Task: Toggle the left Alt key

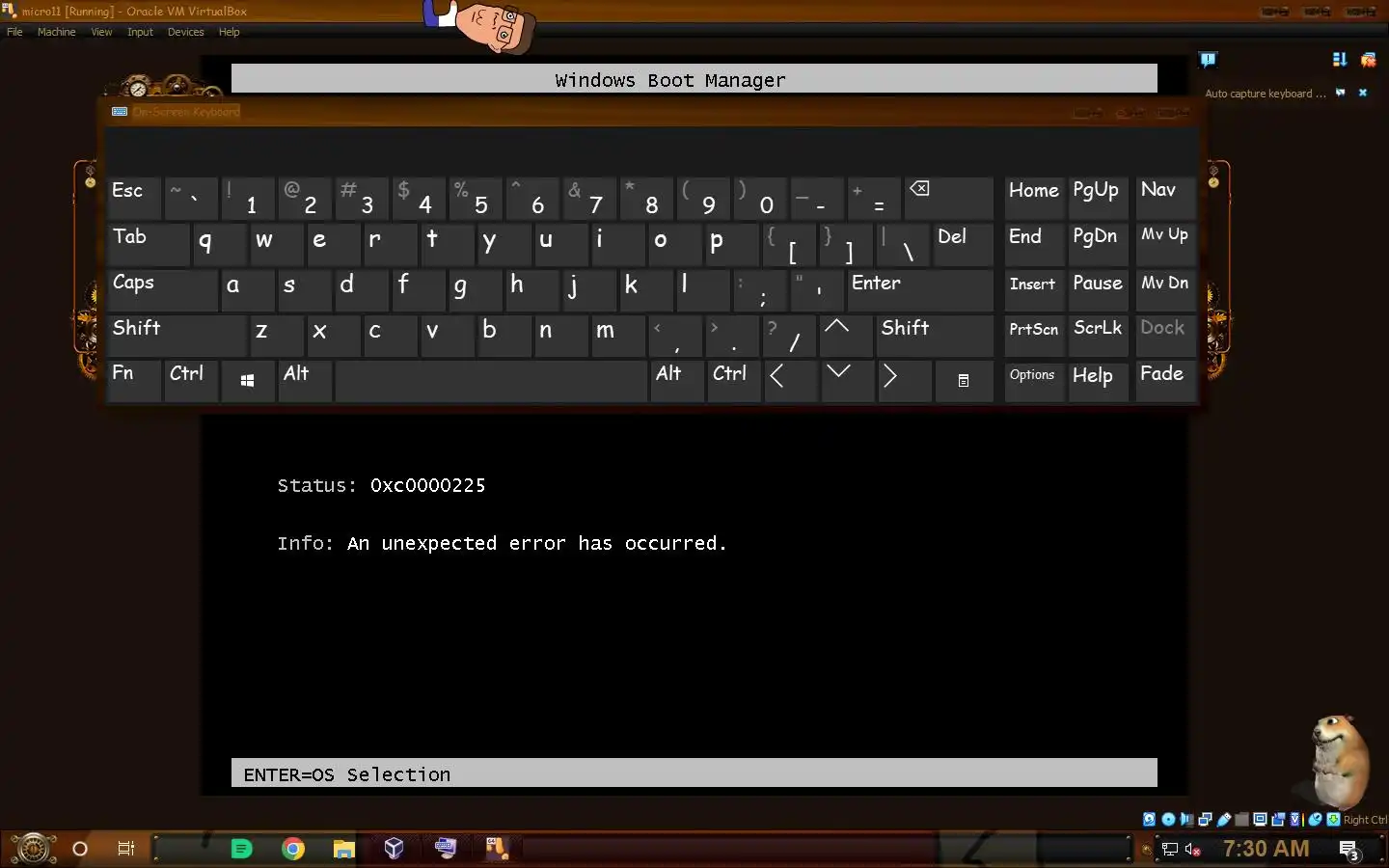Action: click(304, 380)
